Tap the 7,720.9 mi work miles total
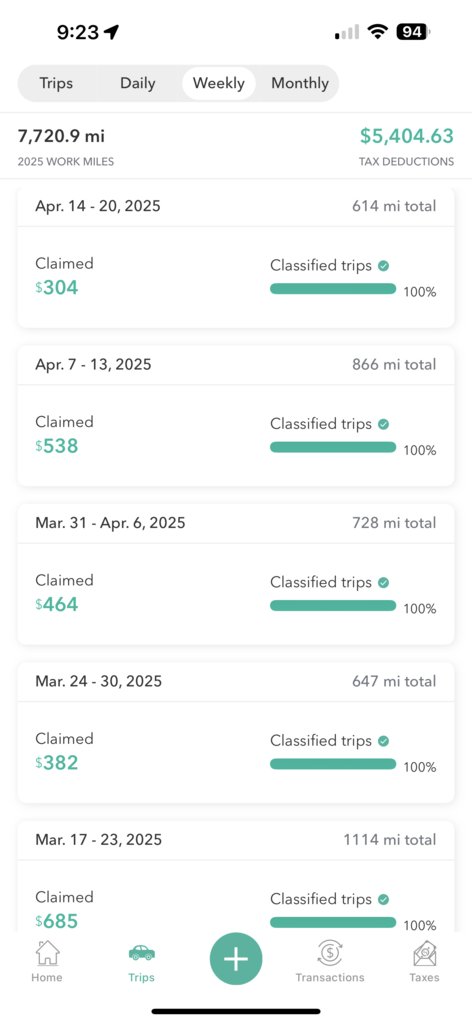 [x=61, y=136]
